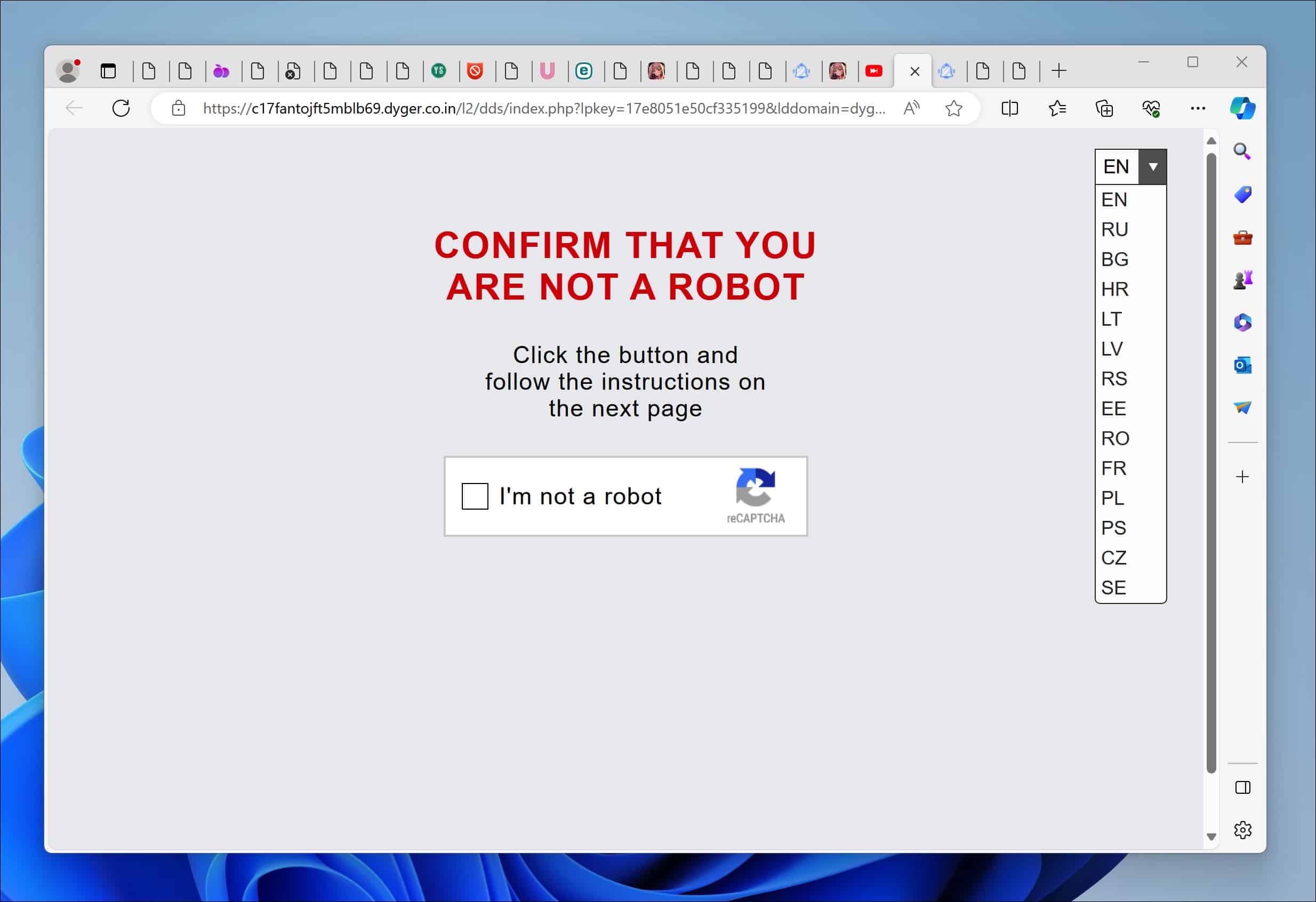Check the "I'm not a robot" checkbox

pos(475,496)
